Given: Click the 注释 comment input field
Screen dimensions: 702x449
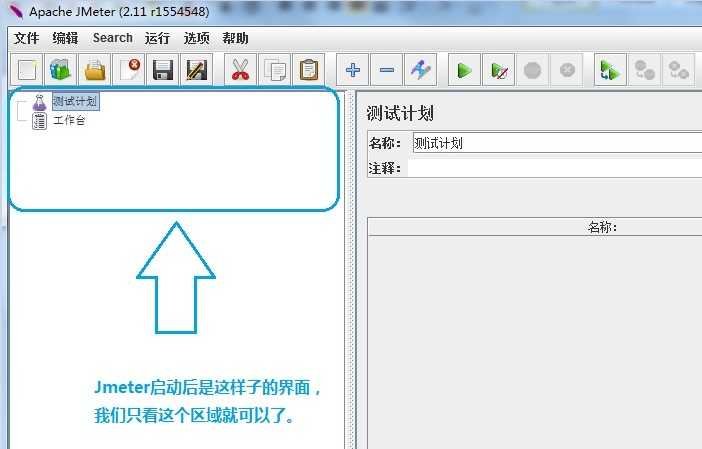Looking at the screenshot, I should point(555,168).
